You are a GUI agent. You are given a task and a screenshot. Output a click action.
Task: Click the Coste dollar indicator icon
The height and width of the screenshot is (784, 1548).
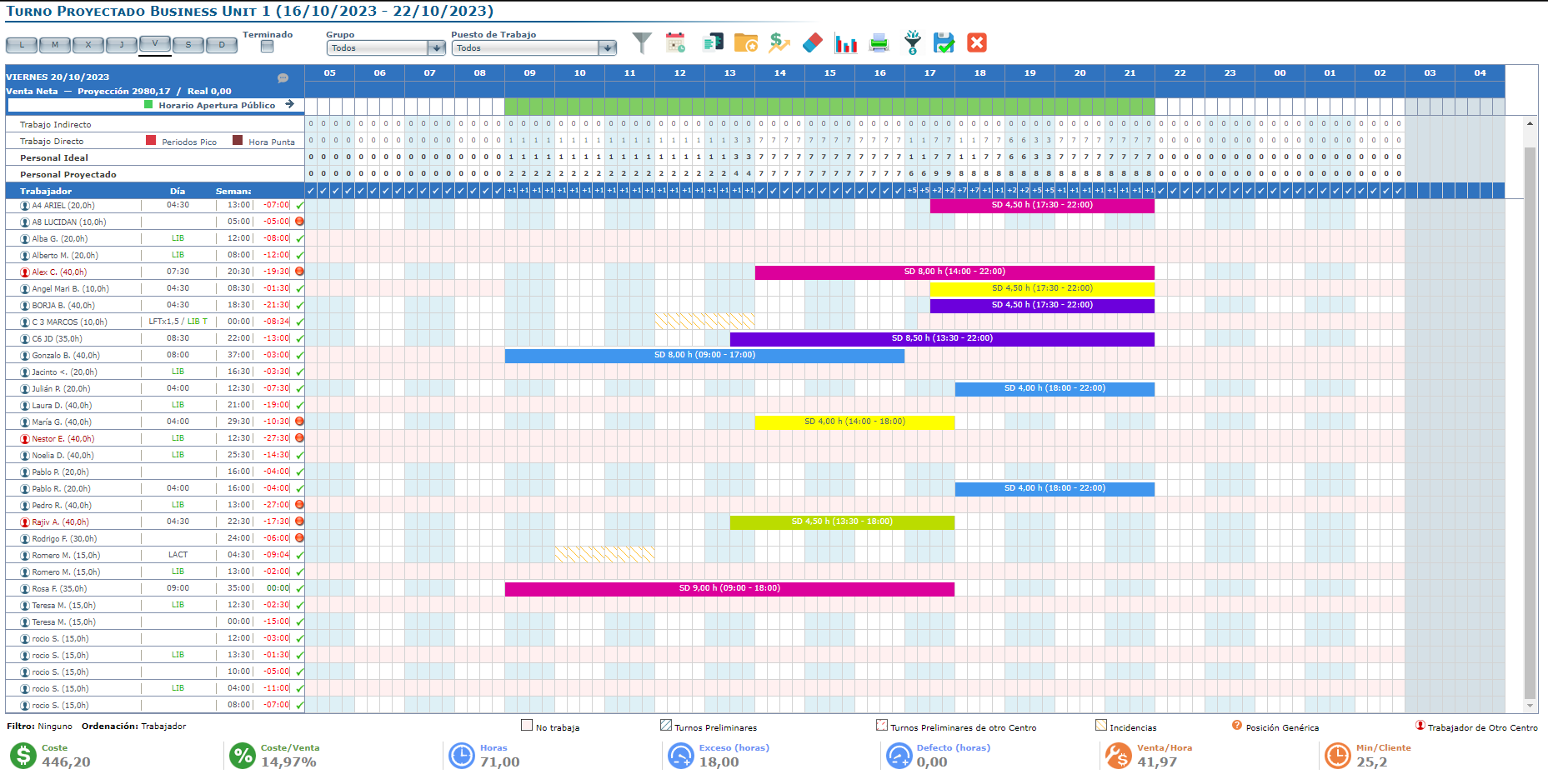(23, 756)
